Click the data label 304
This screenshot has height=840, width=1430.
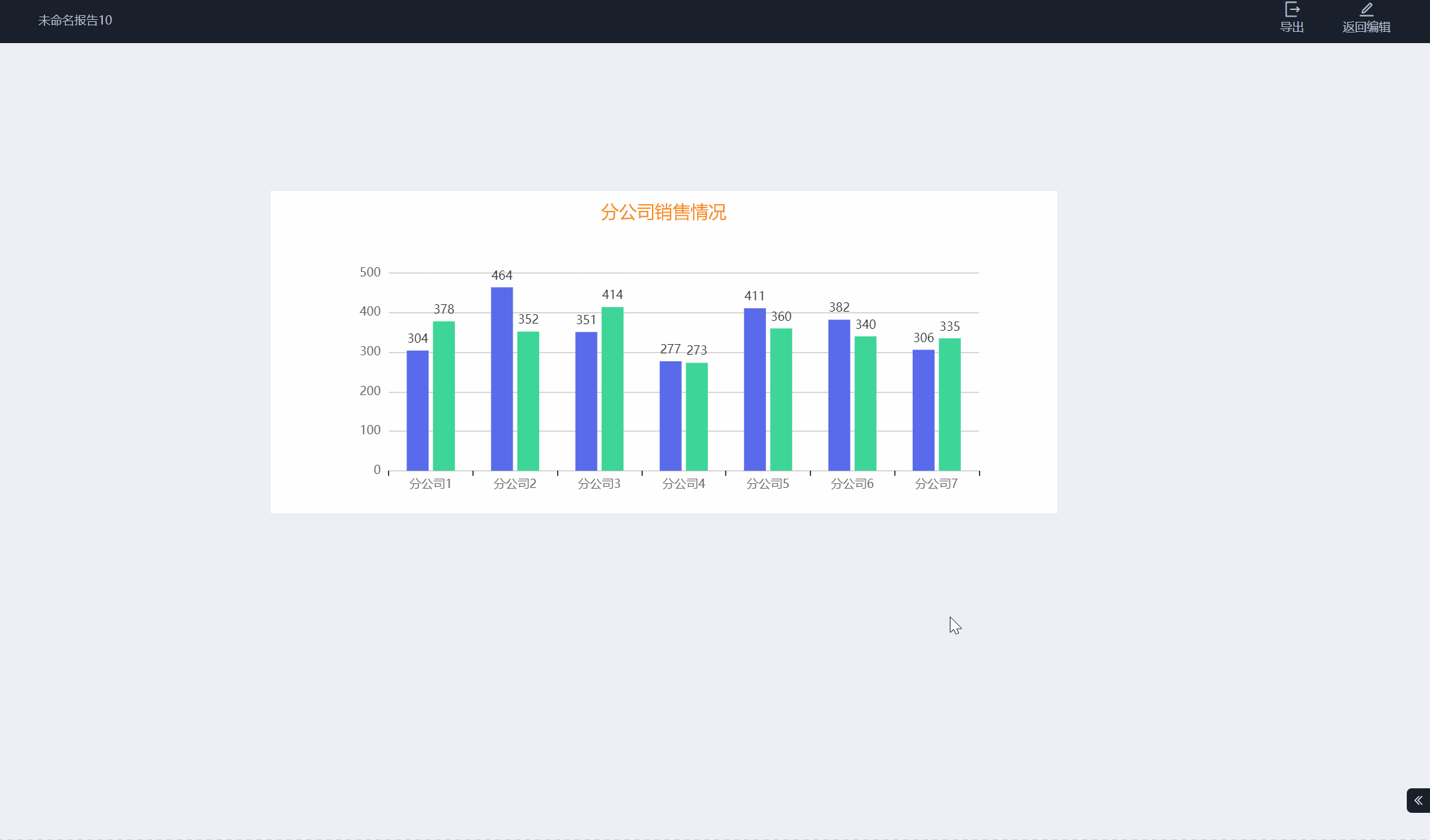418,339
